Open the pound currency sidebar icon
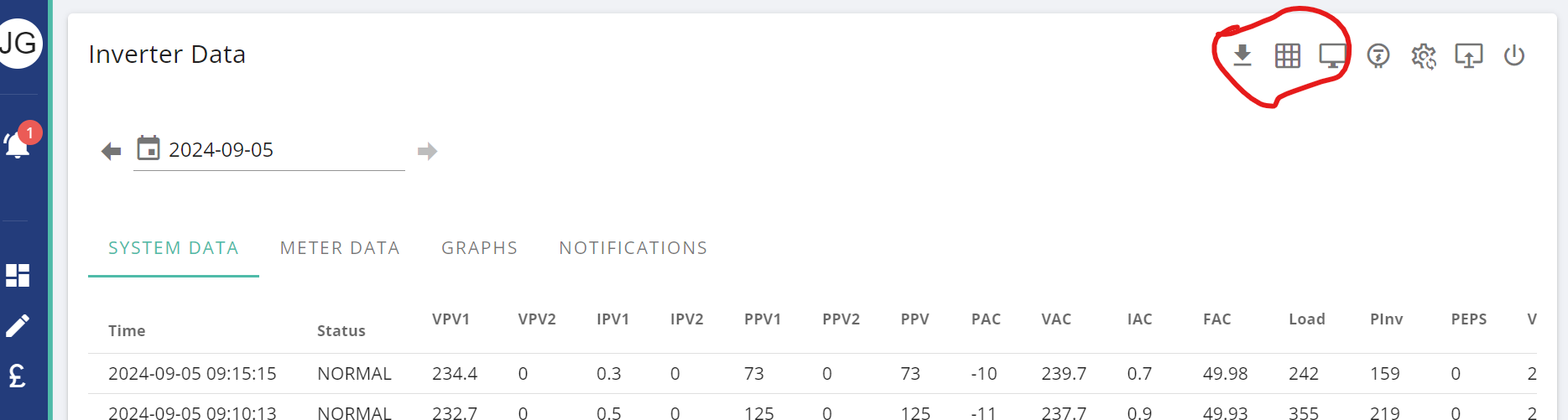 (x=17, y=376)
